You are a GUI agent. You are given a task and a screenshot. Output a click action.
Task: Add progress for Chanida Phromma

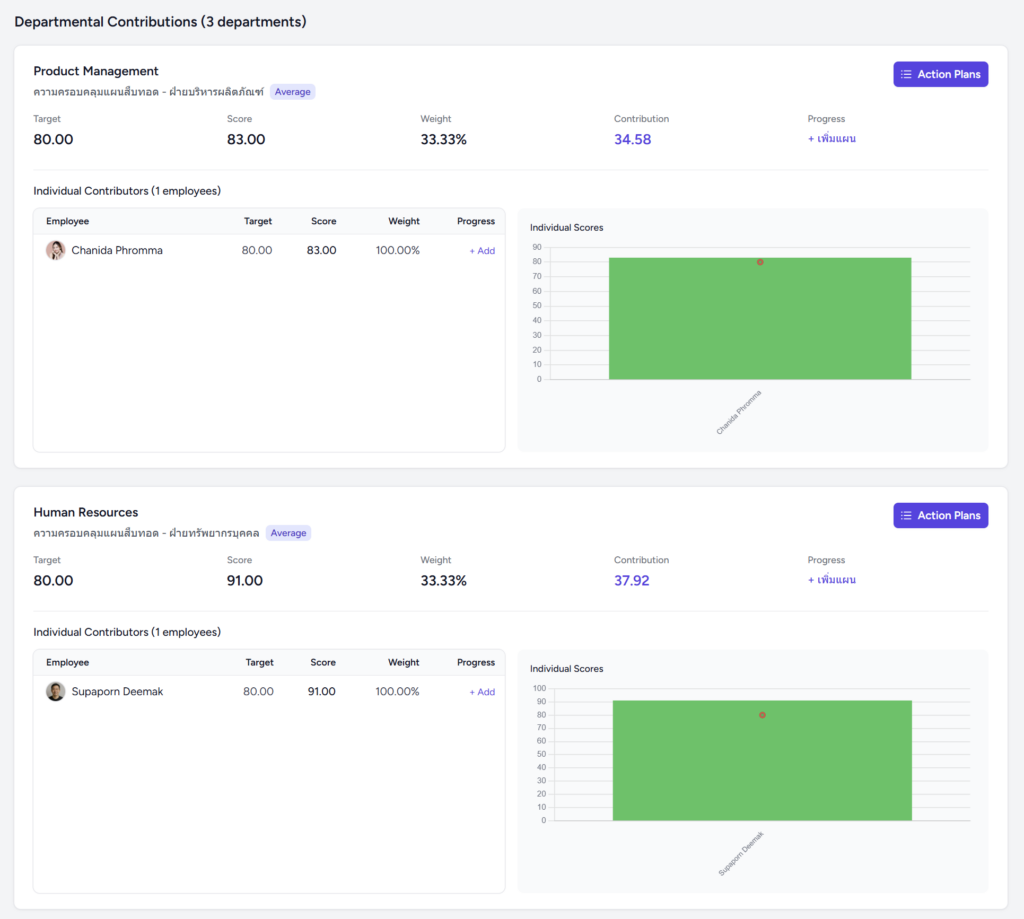482,251
